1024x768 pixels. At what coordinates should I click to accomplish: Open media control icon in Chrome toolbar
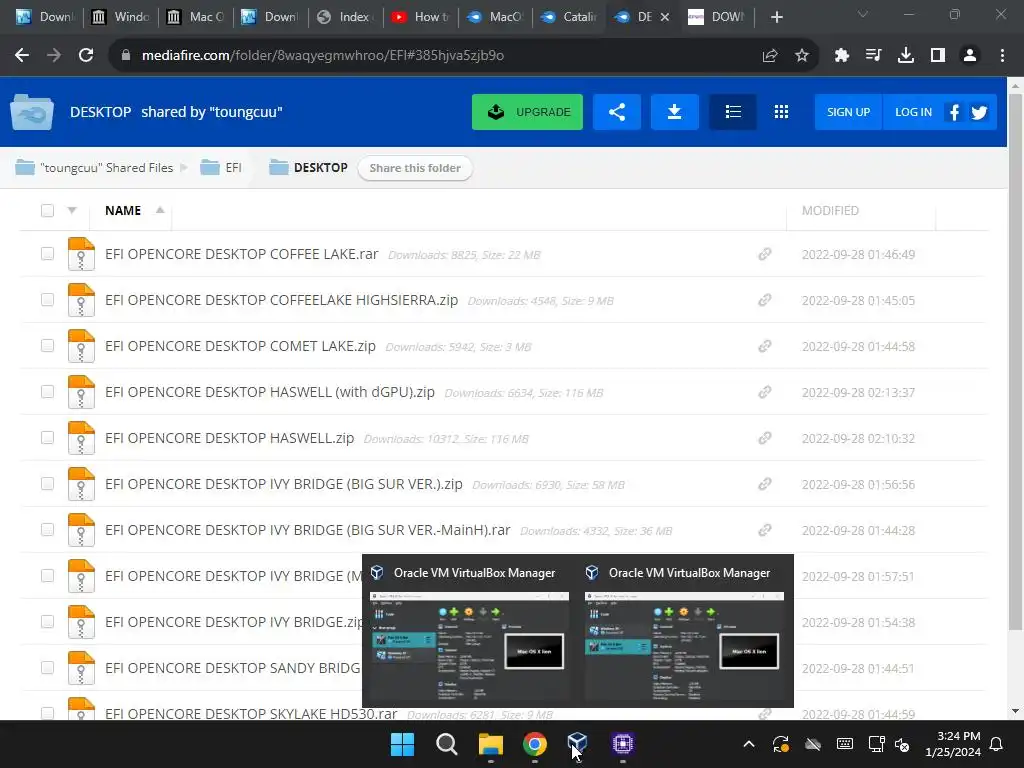tap(874, 56)
